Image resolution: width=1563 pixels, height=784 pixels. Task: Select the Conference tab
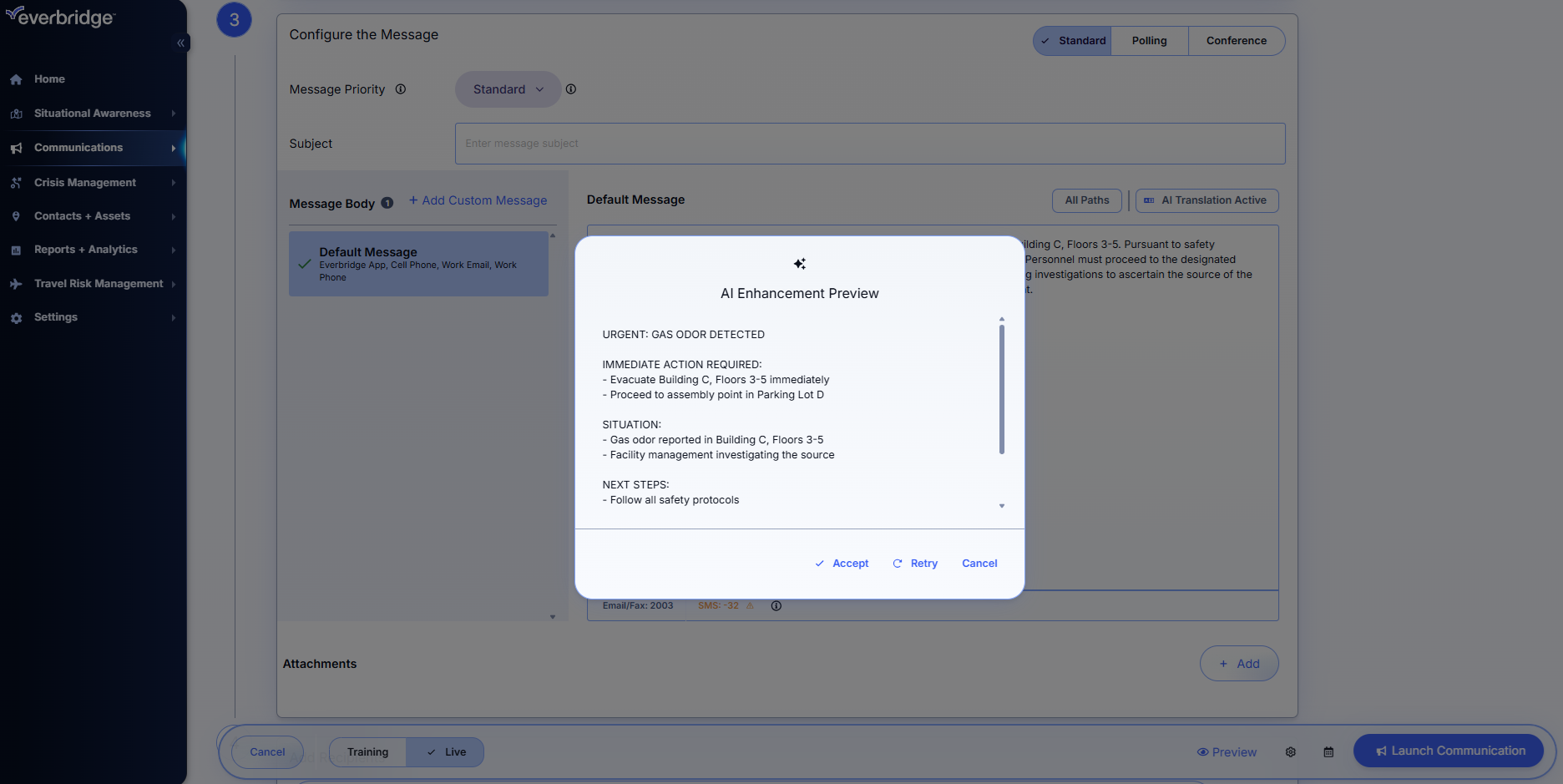[x=1236, y=41]
